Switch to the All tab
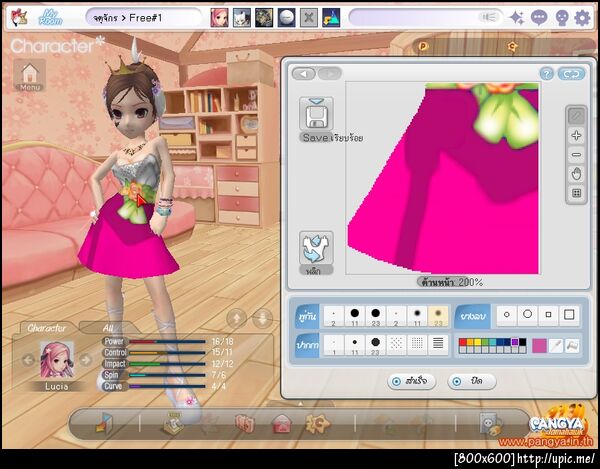The height and width of the screenshot is (469, 600). coord(108,328)
